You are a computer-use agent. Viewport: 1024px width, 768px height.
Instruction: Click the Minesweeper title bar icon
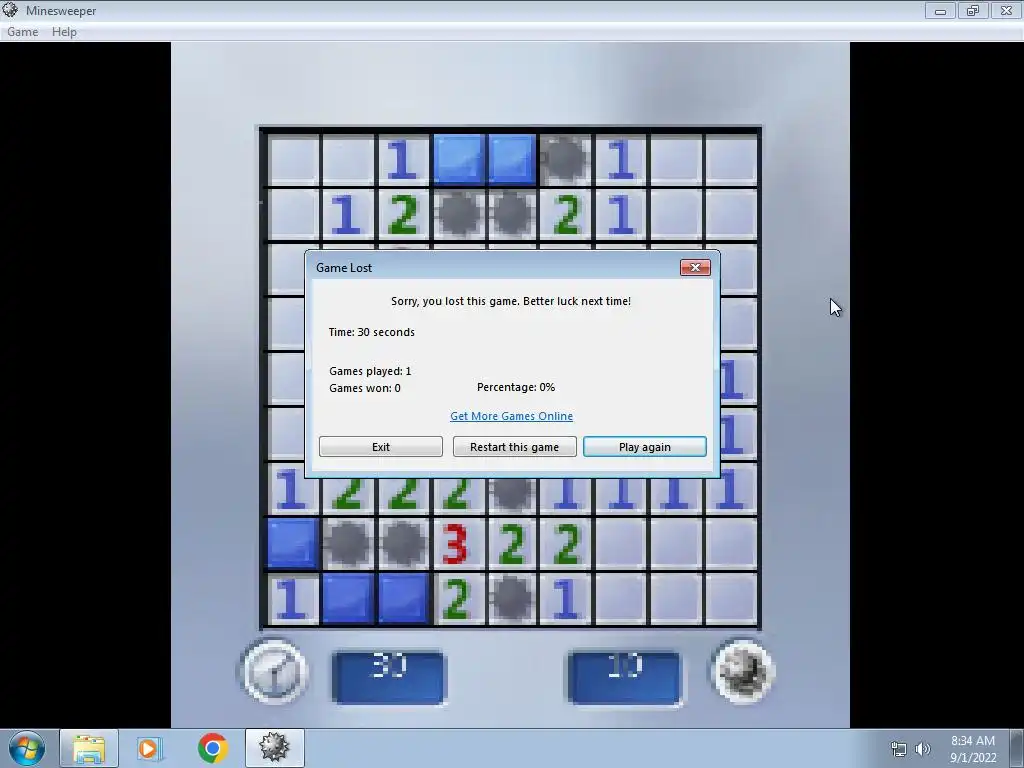(x=10, y=10)
